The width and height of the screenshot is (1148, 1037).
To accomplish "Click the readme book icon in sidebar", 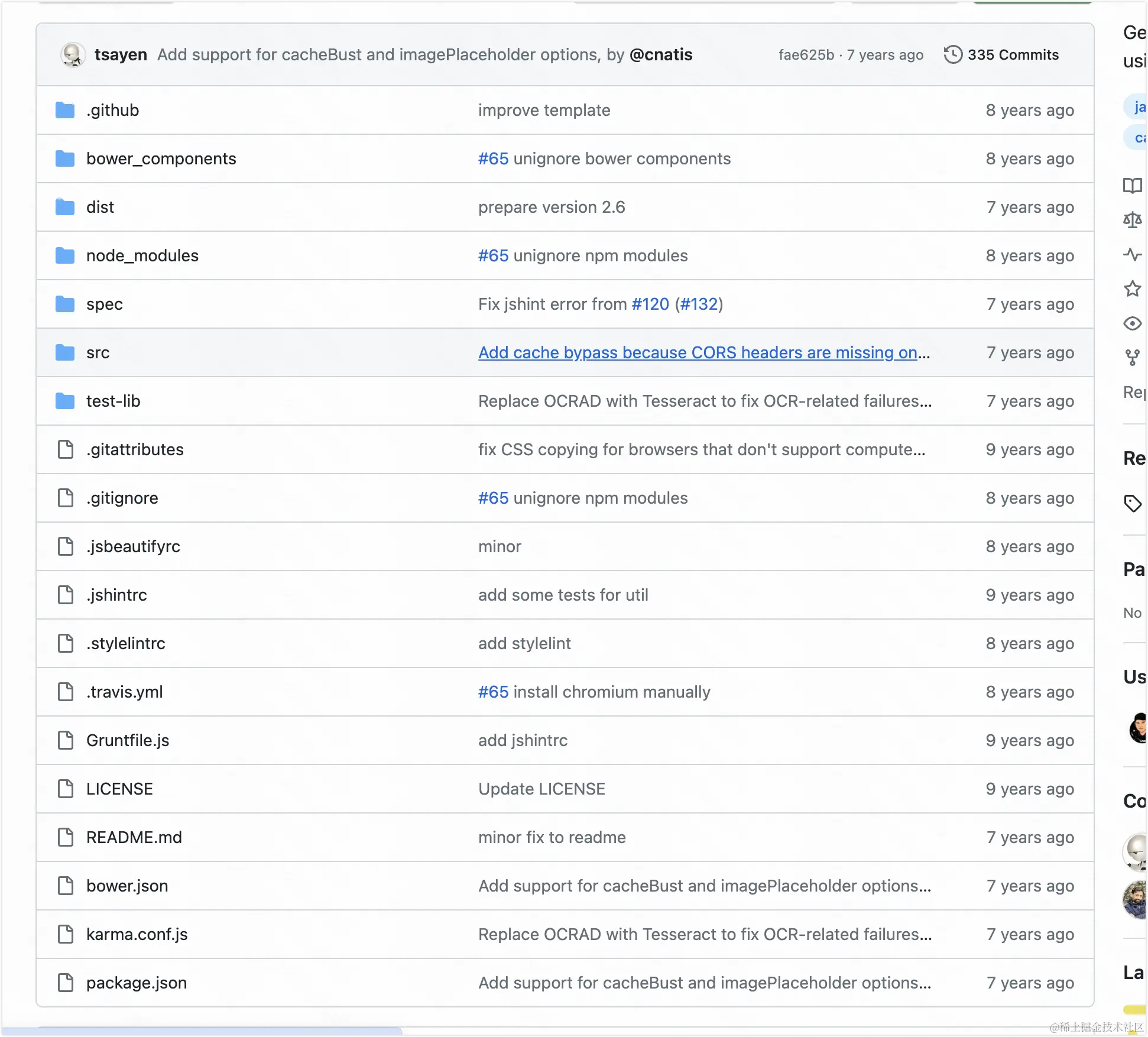I will click(1132, 186).
